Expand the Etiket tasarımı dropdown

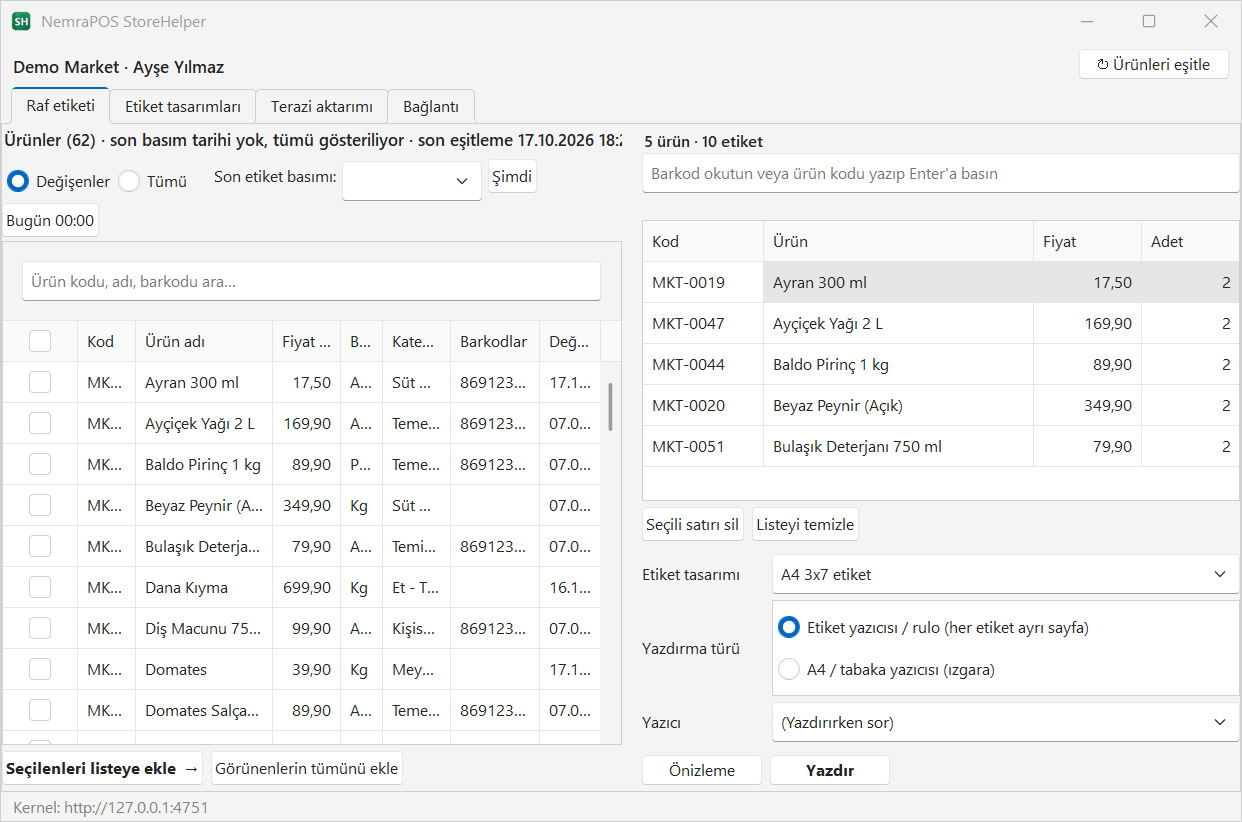(x=1005, y=574)
